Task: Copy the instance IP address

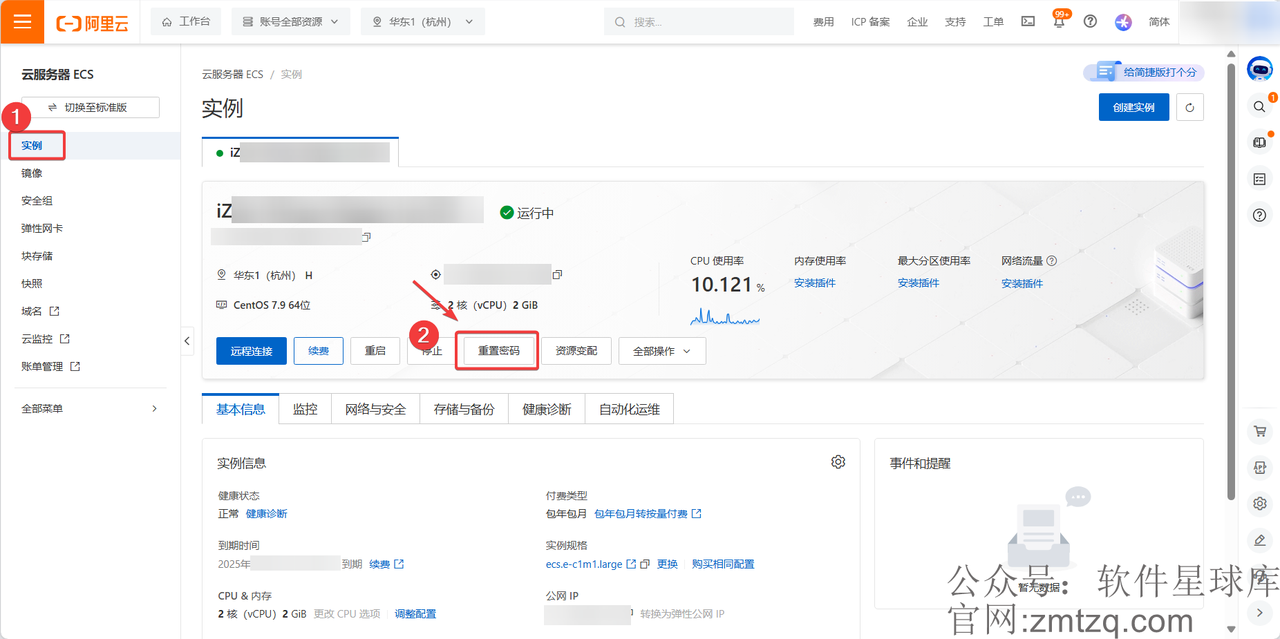Action: (557, 274)
